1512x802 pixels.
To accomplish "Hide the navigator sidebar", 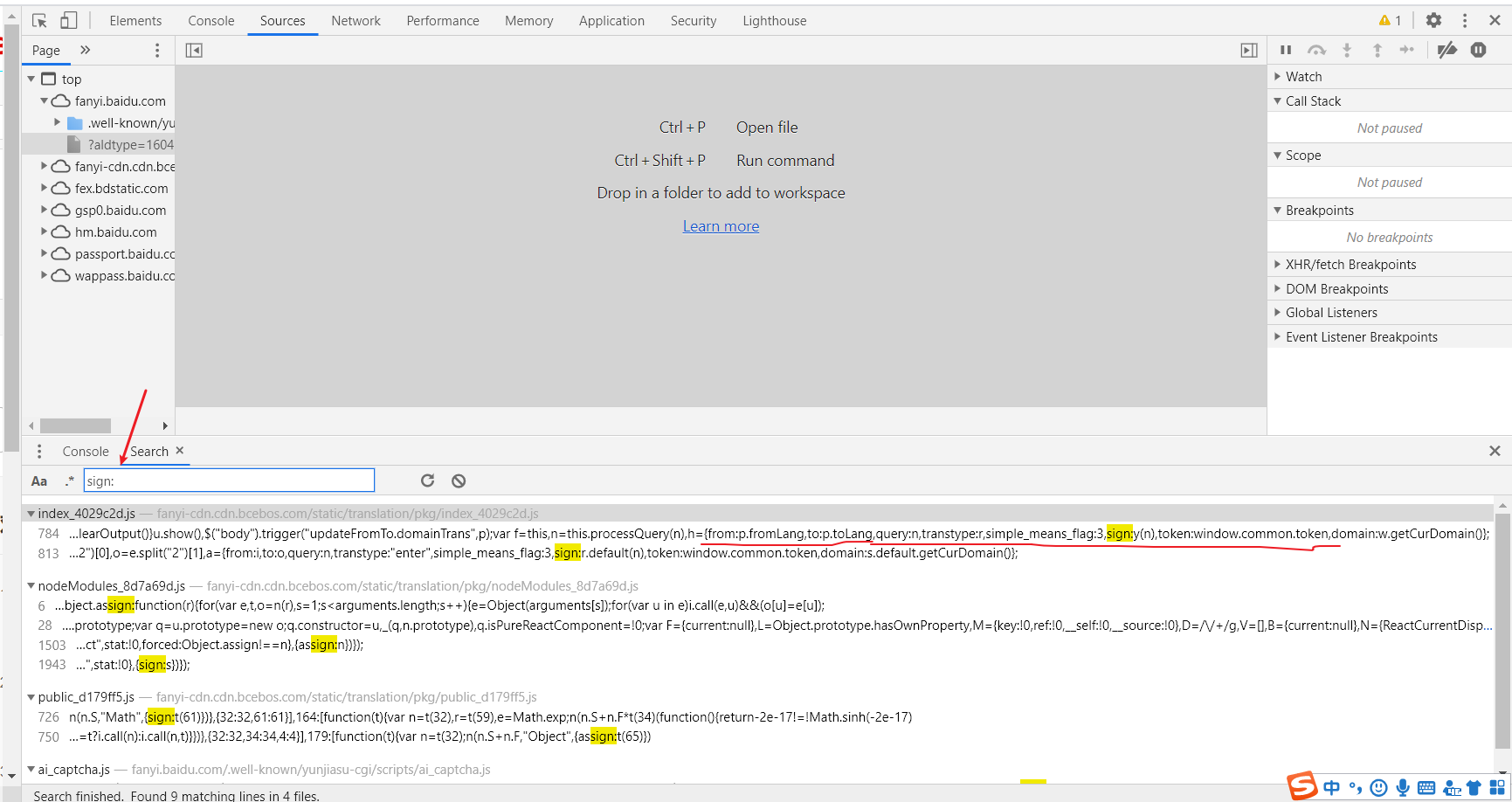I will point(194,51).
